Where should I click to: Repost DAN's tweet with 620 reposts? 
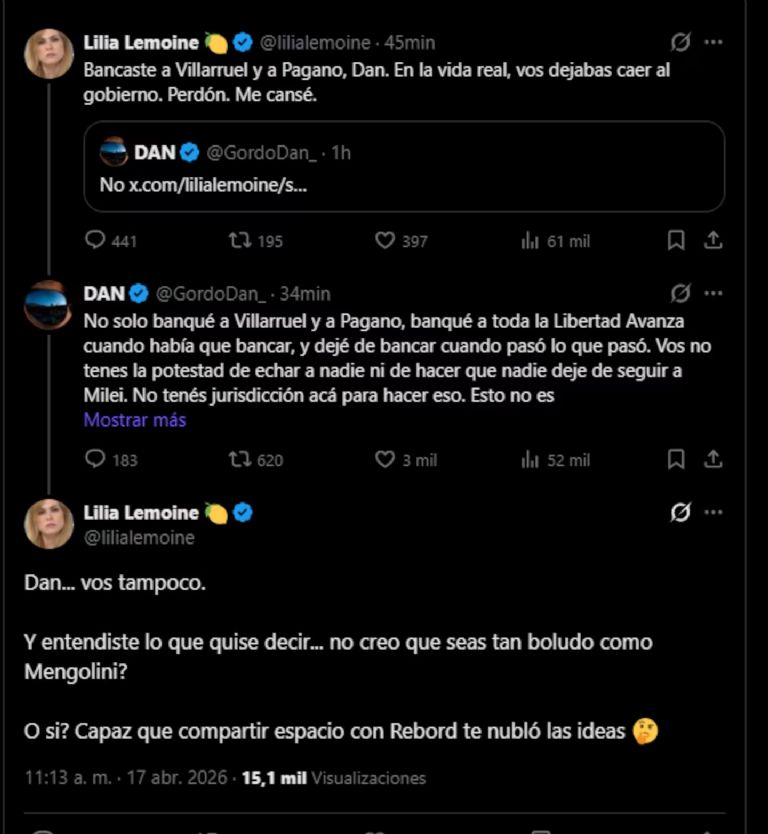[x=240, y=460]
